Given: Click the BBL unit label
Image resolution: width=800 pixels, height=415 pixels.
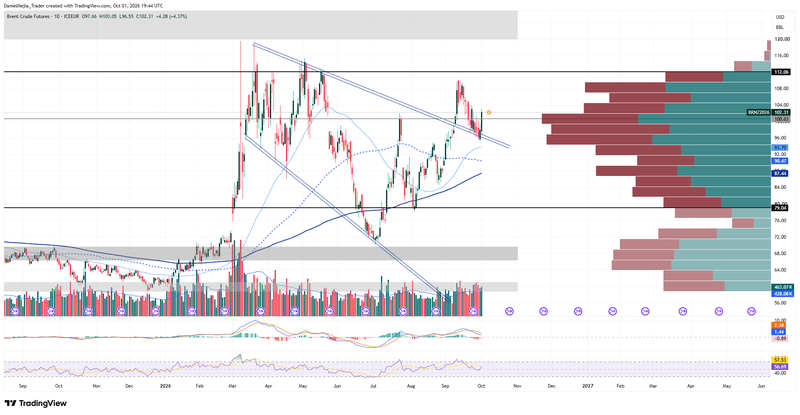Looking at the screenshot, I should (x=780, y=27).
